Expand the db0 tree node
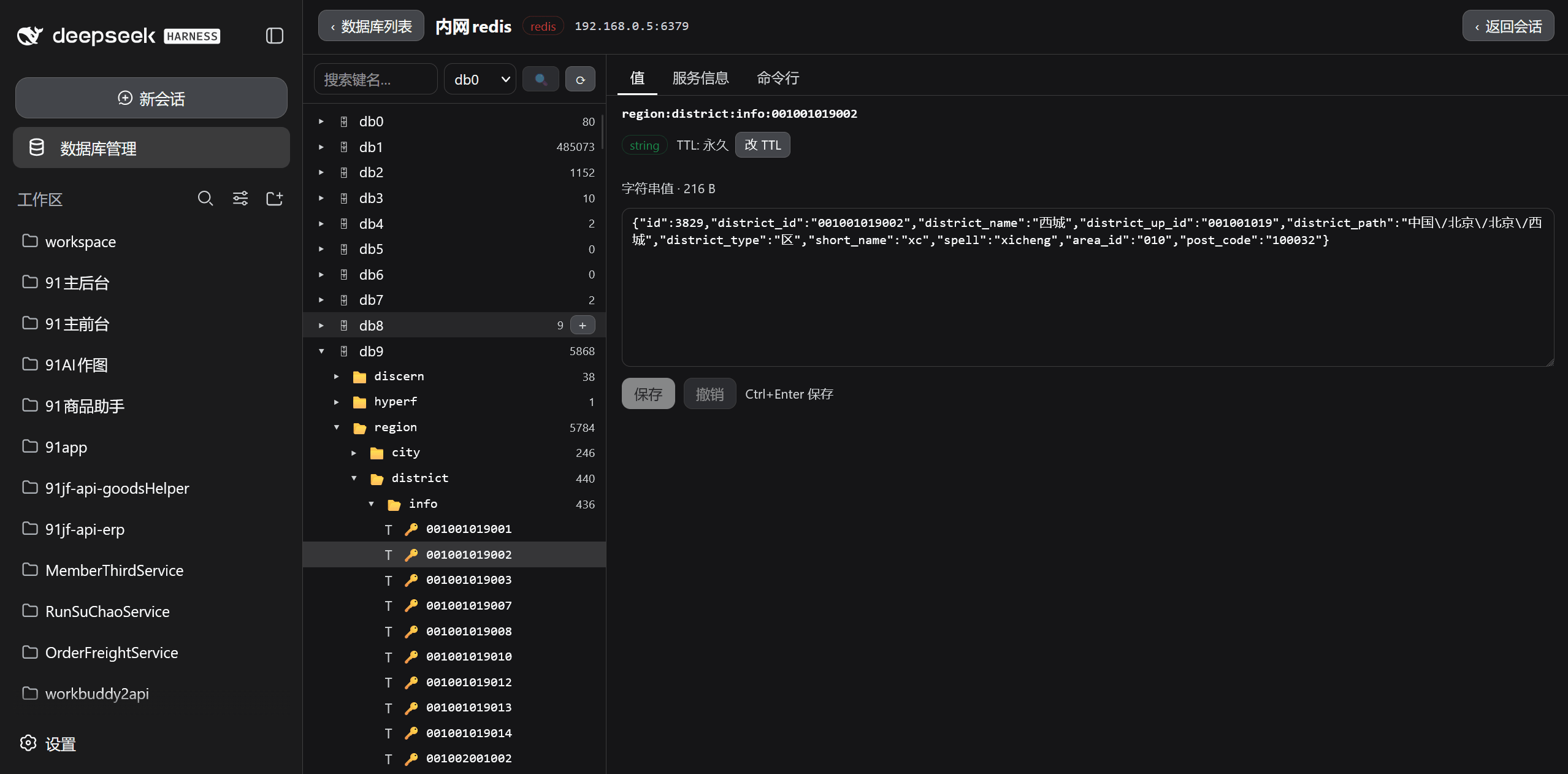 click(321, 121)
